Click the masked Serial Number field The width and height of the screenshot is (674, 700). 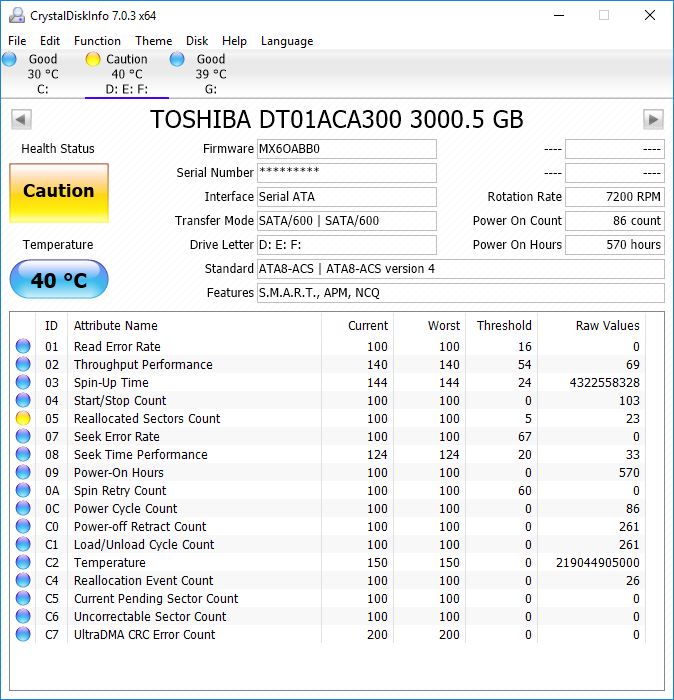pos(347,173)
